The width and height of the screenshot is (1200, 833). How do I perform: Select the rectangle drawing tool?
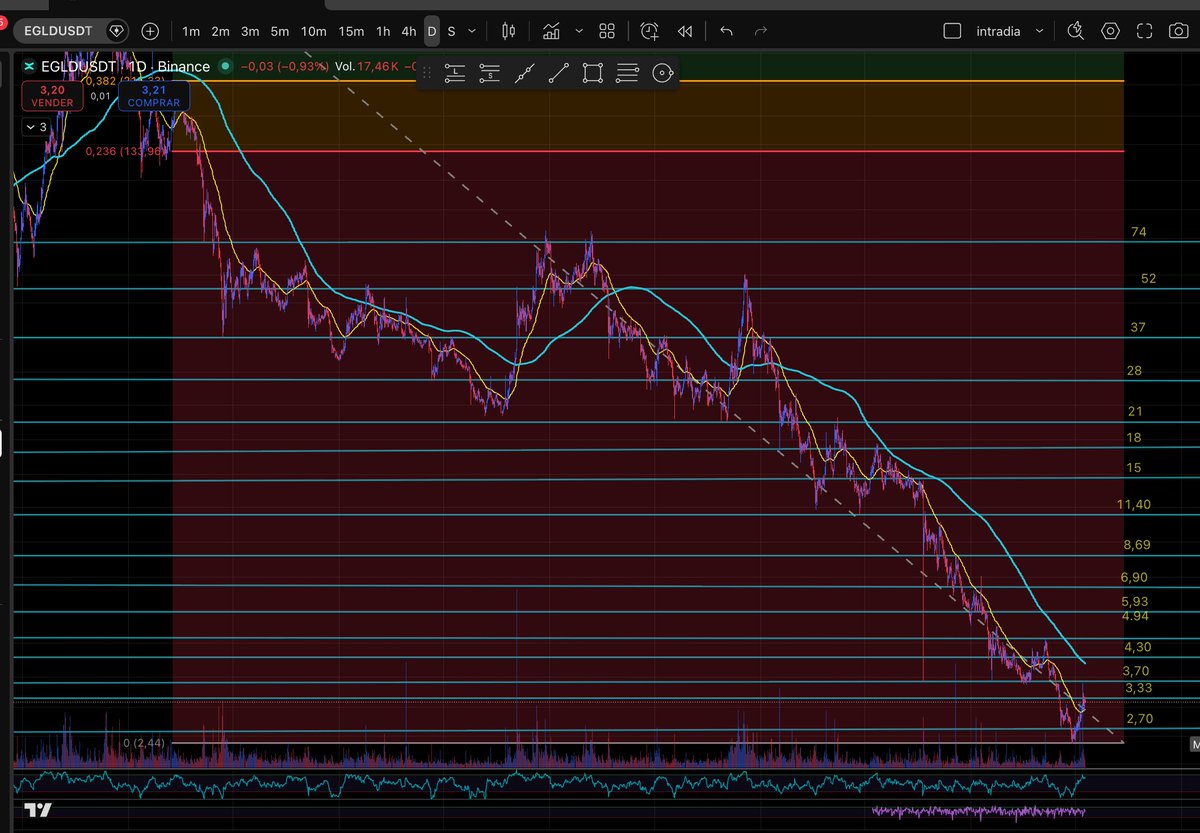[x=593, y=73]
